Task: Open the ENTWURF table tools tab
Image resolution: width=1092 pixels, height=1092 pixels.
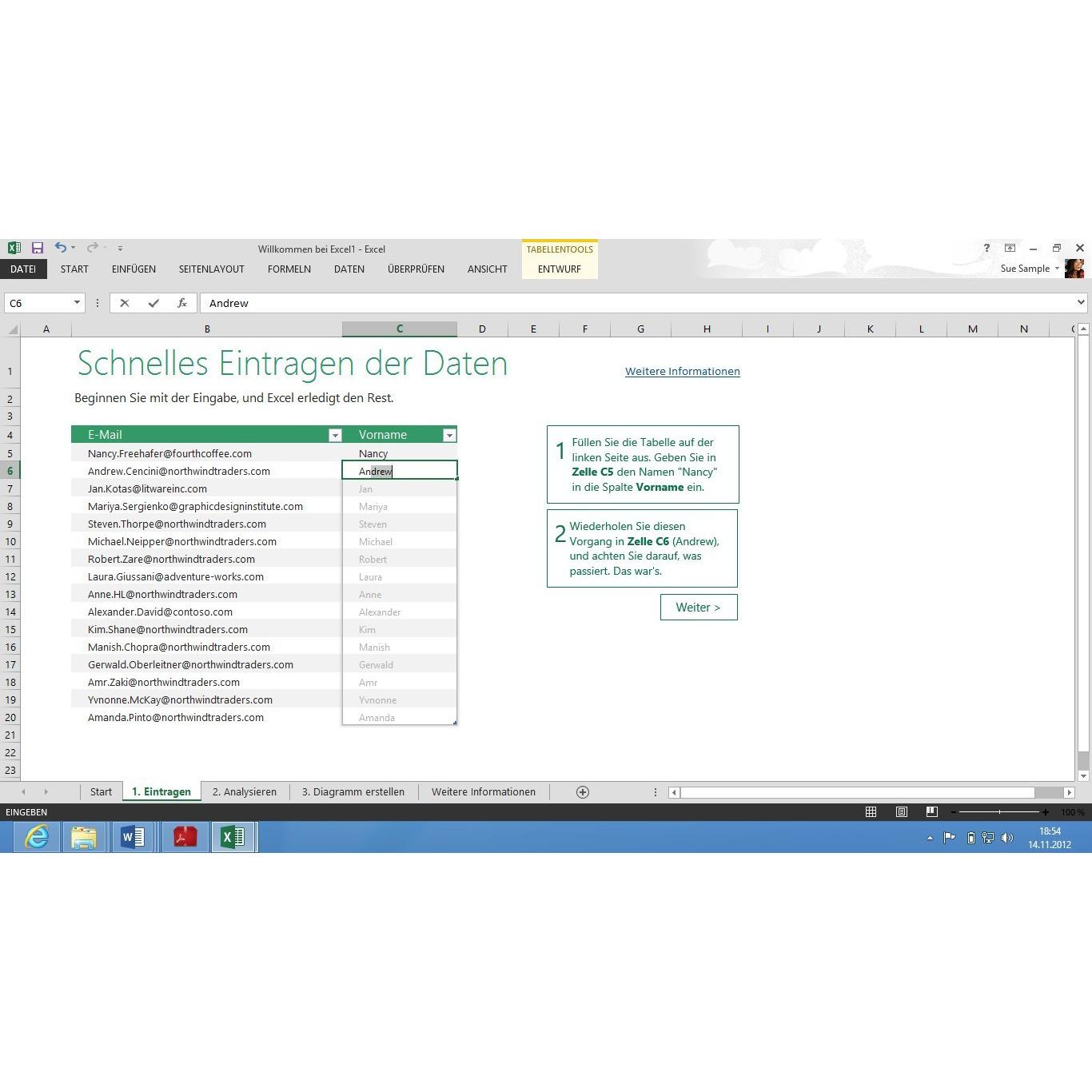Action: [560, 269]
